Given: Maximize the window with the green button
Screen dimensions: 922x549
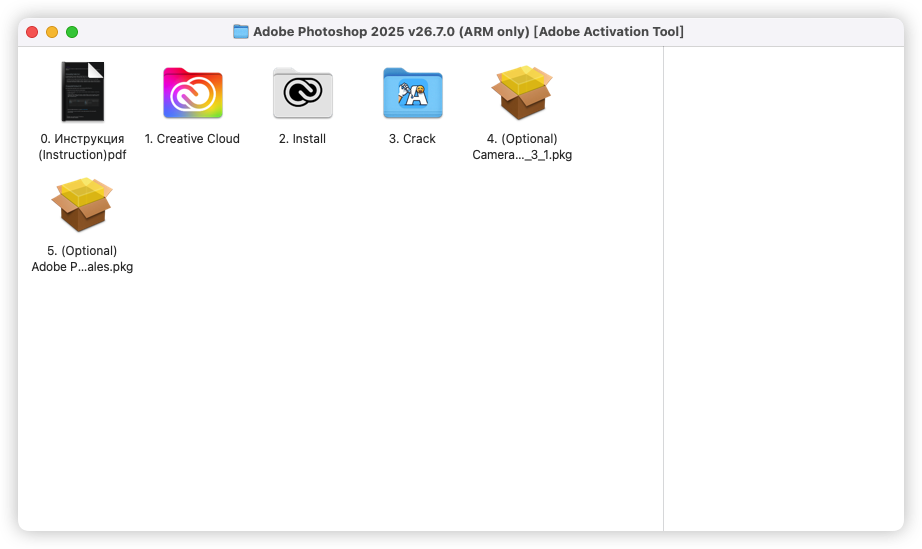Looking at the screenshot, I should (72, 32).
